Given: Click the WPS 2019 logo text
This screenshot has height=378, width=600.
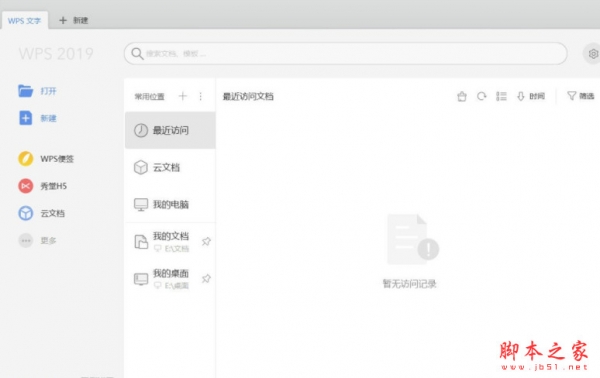Looking at the screenshot, I should 56,54.
